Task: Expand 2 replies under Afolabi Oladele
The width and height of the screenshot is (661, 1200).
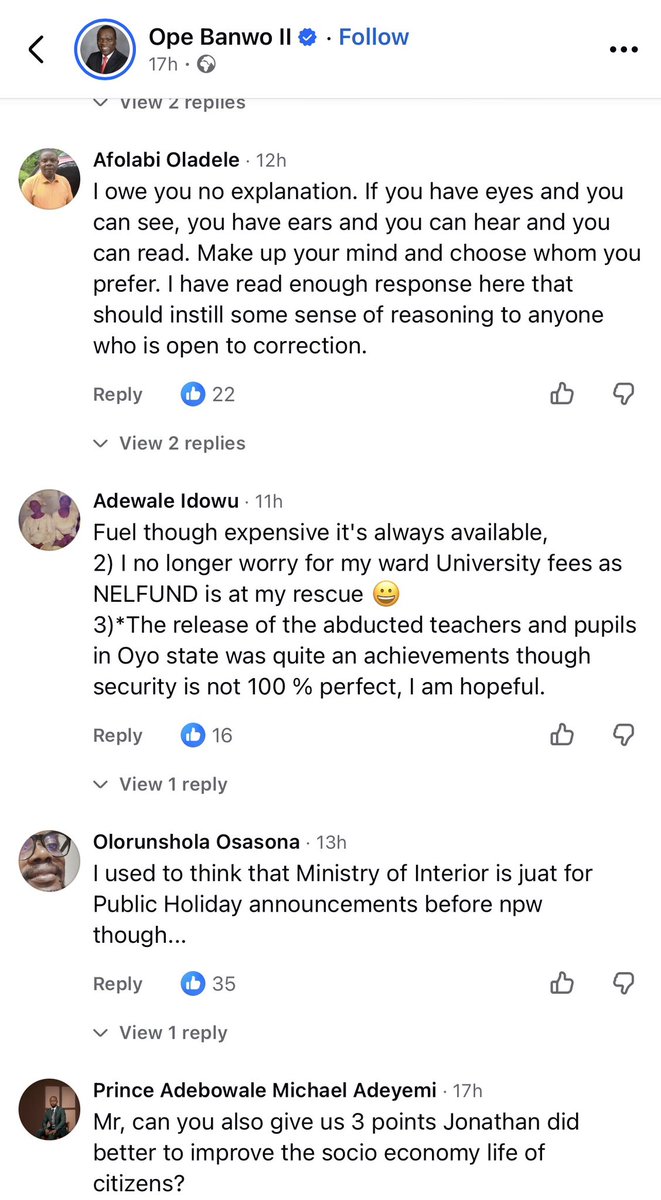Action: pos(168,443)
